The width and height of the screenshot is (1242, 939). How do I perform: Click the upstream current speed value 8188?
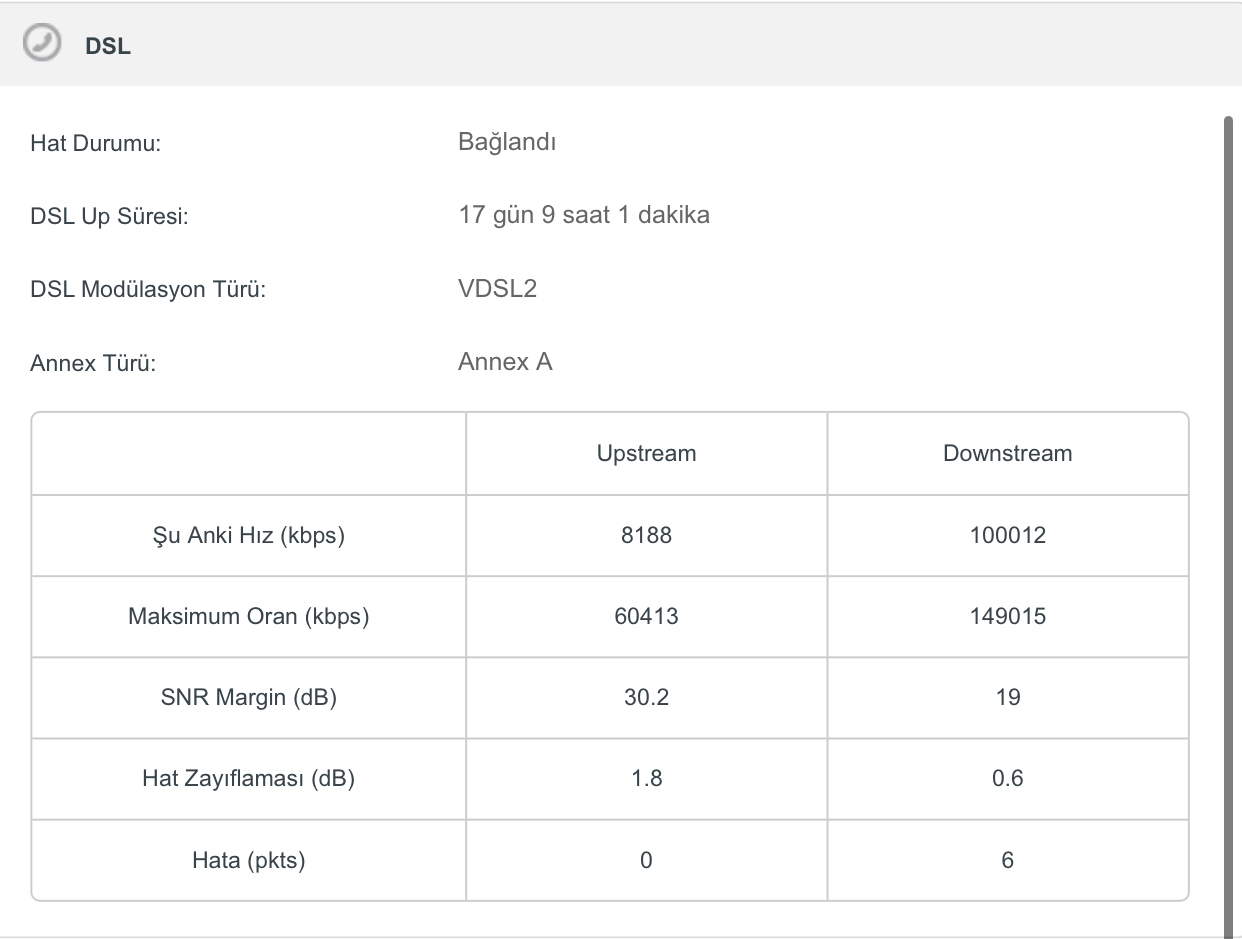(646, 535)
